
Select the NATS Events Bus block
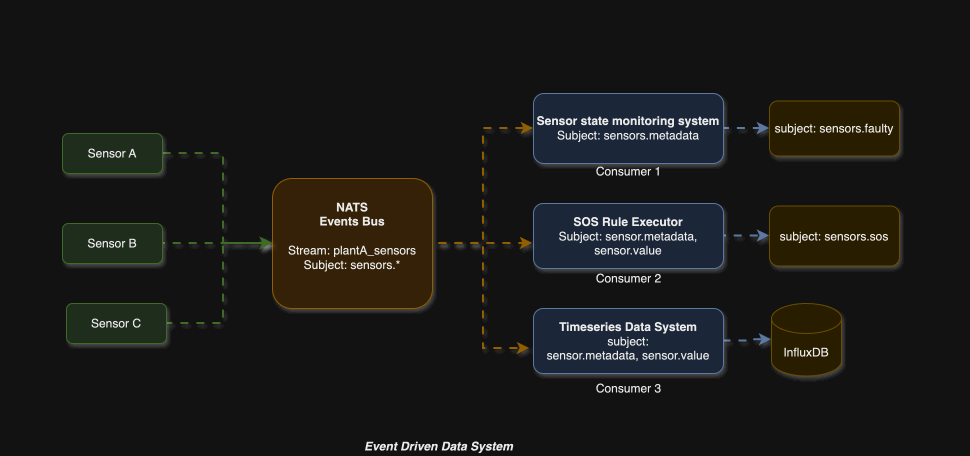[x=352, y=243]
